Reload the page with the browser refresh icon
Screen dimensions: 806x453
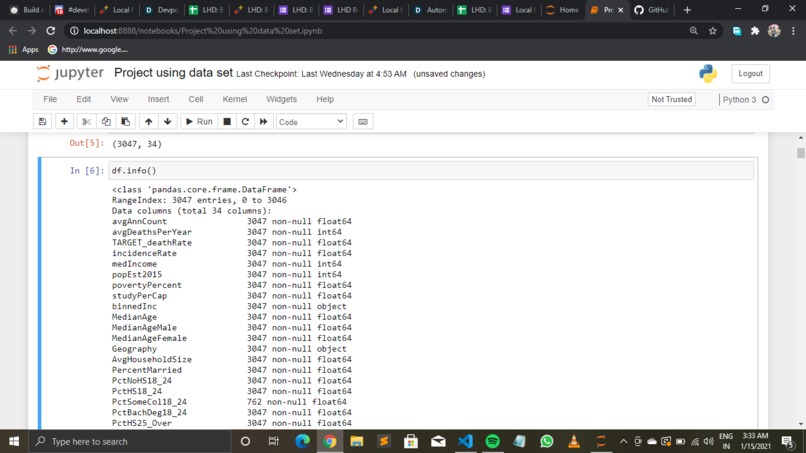tap(50, 31)
